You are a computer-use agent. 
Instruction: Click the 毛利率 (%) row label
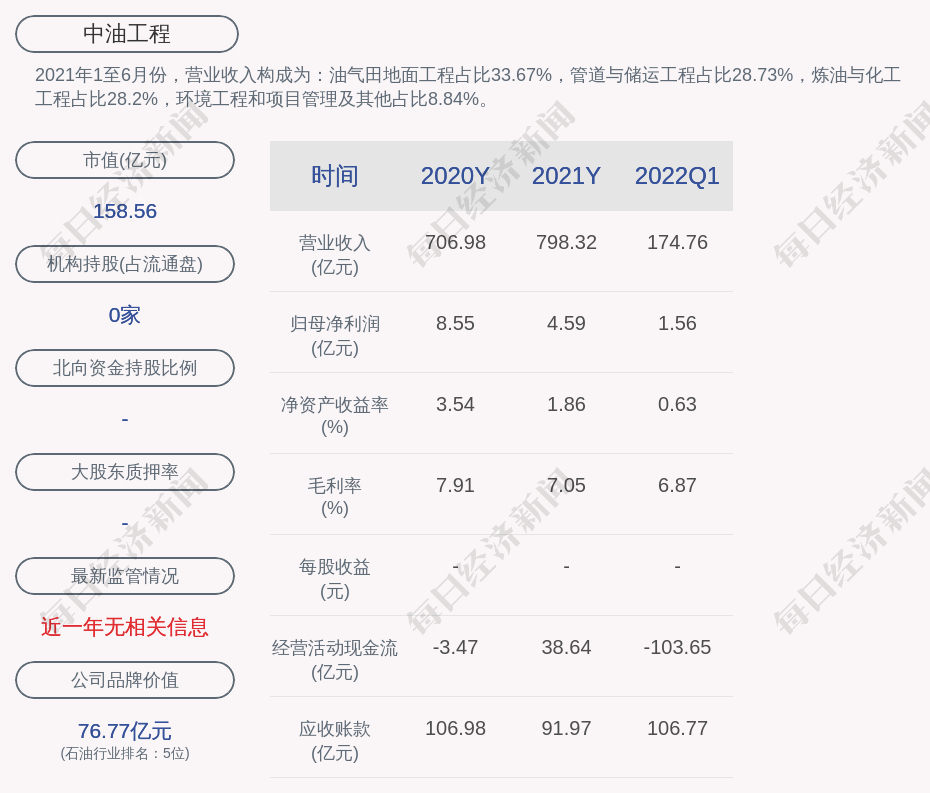coord(335,496)
